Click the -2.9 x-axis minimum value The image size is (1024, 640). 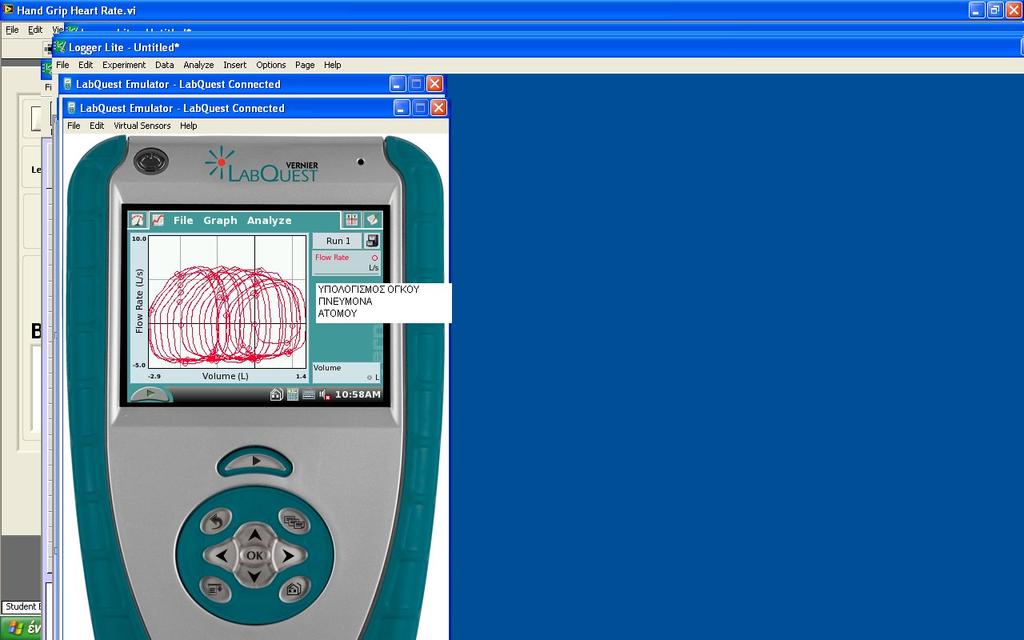(154, 376)
